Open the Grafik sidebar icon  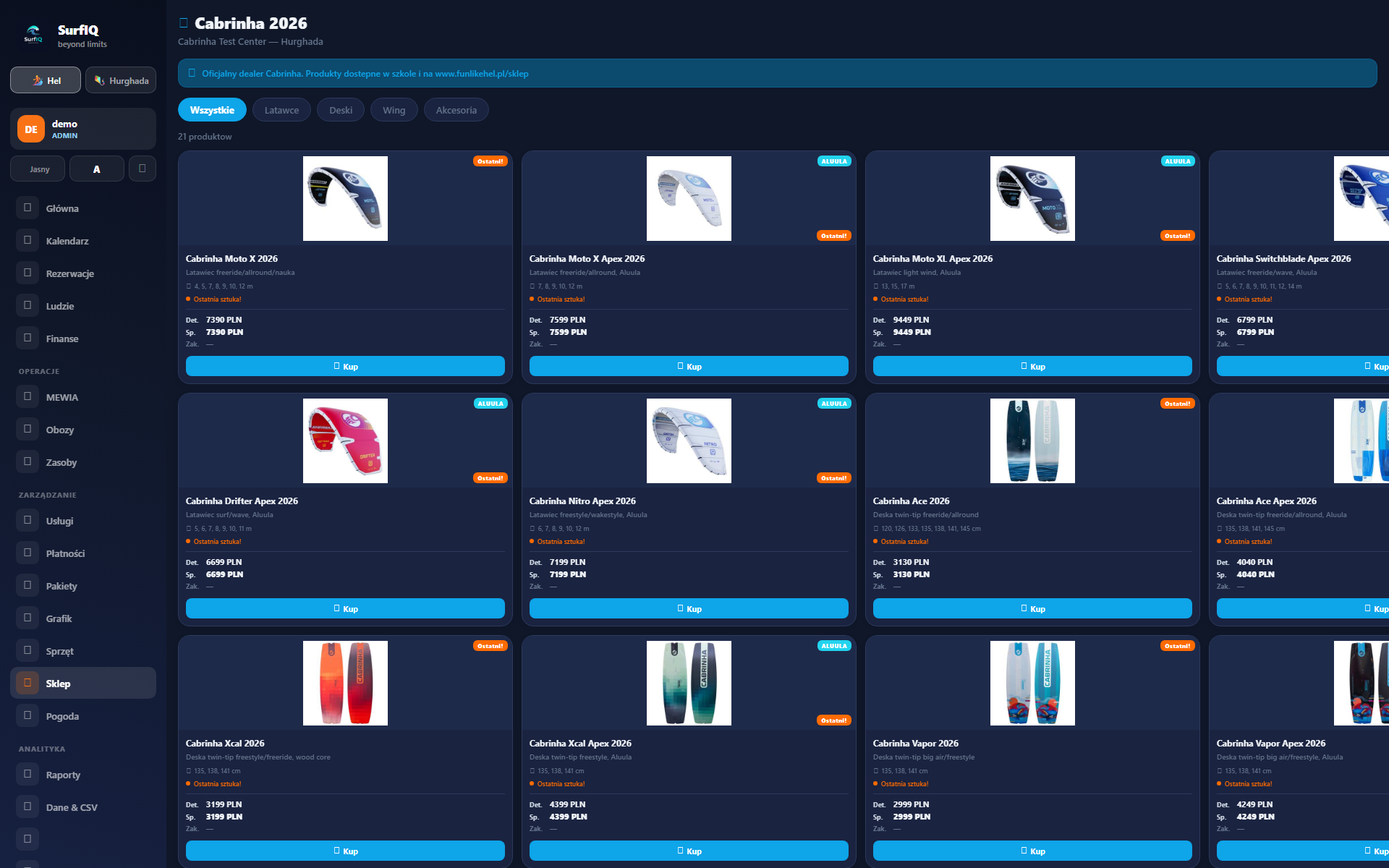(x=27, y=618)
